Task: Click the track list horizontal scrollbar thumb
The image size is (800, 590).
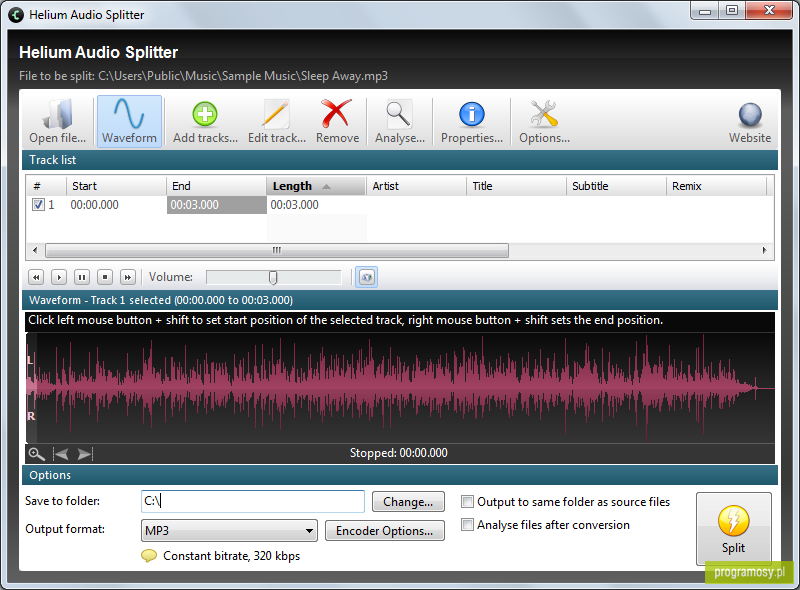Action: [x=277, y=251]
